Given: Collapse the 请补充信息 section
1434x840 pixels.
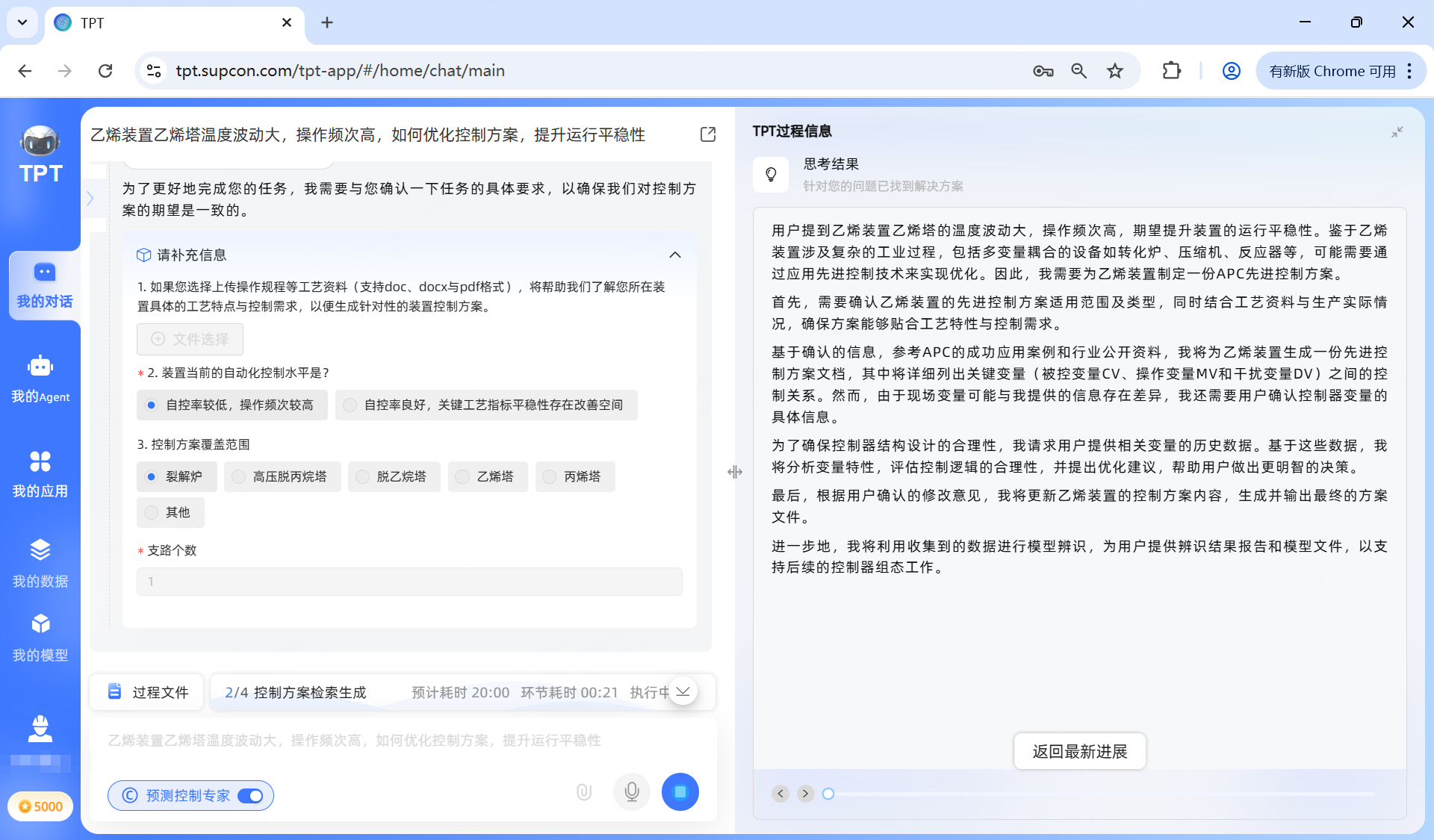Looking at the screenshot, I should pyautogui.click(x=674, y=255).
